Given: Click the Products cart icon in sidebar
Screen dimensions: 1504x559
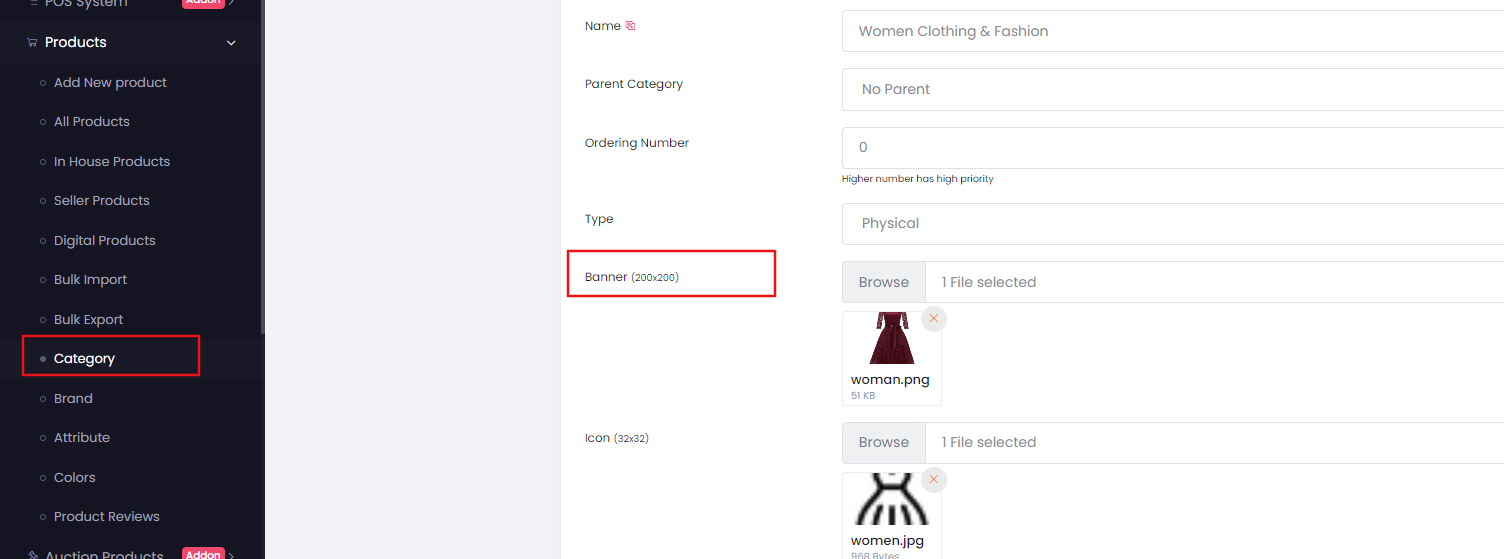Looking at the screenshot, I should (32, 43).
